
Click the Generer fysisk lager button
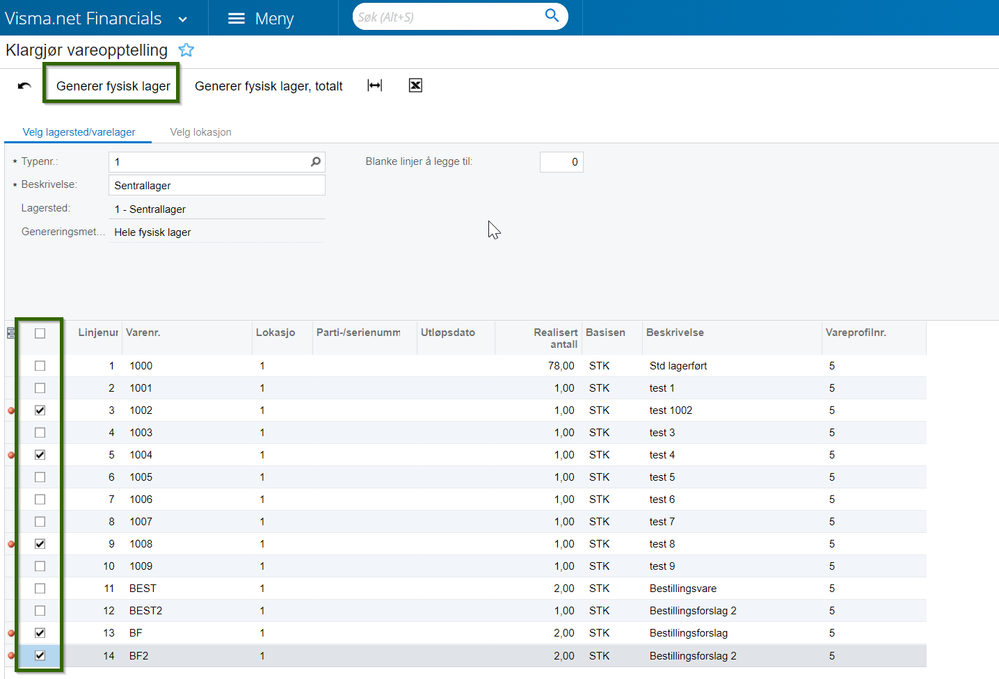pos(113,86)
